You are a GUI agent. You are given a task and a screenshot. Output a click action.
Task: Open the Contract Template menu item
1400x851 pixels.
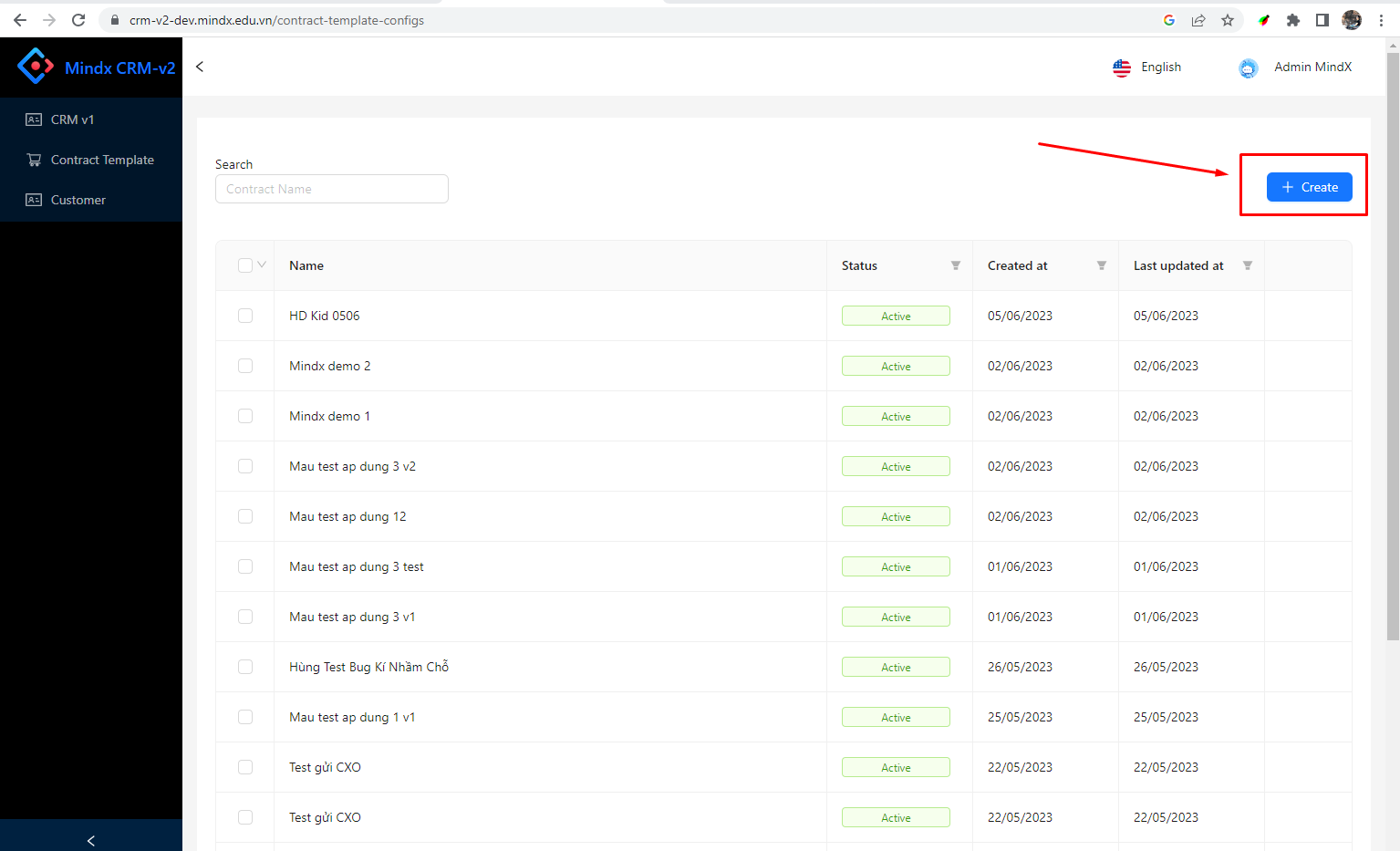pos(102,160)
